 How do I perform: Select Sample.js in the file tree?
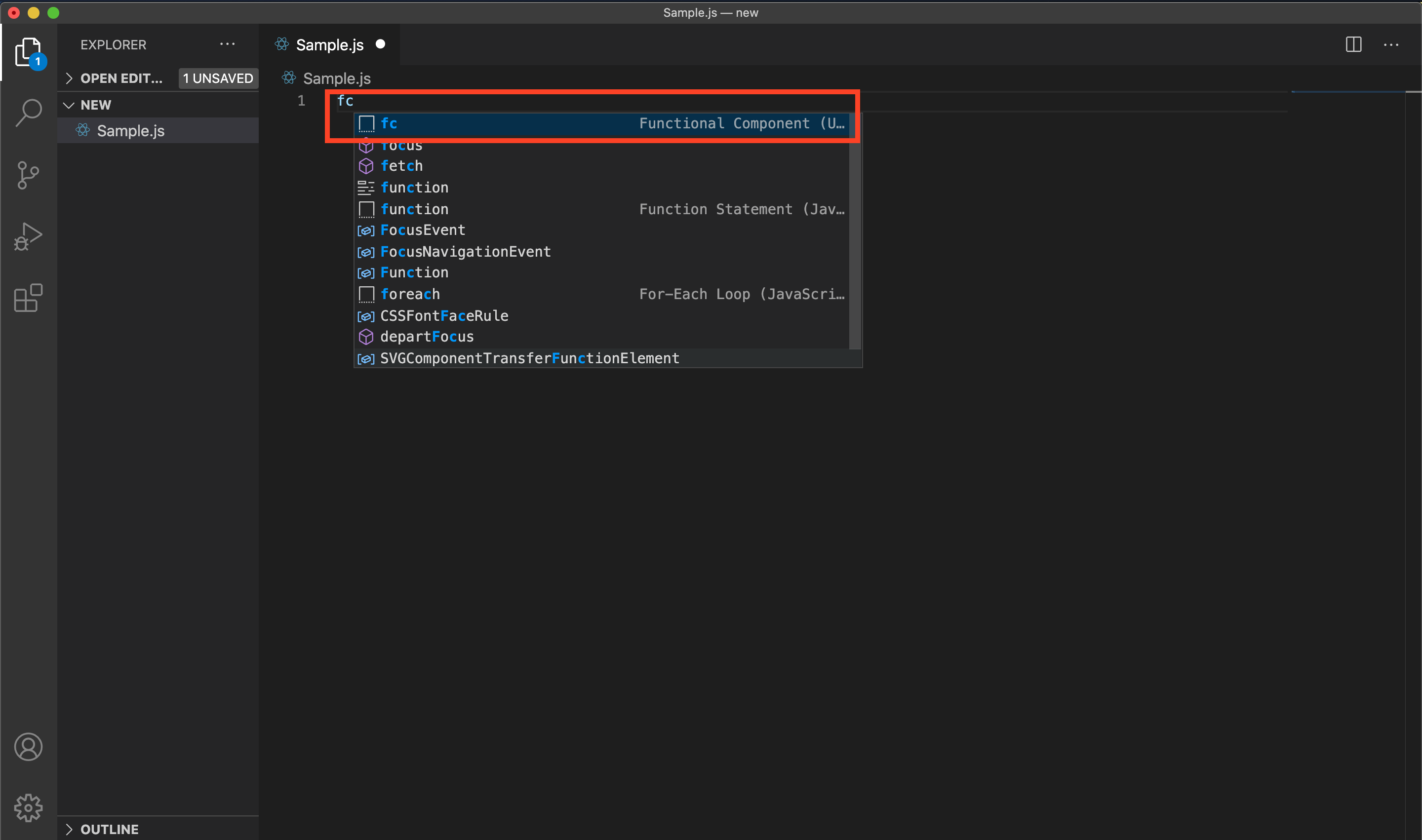pos(130,131)
